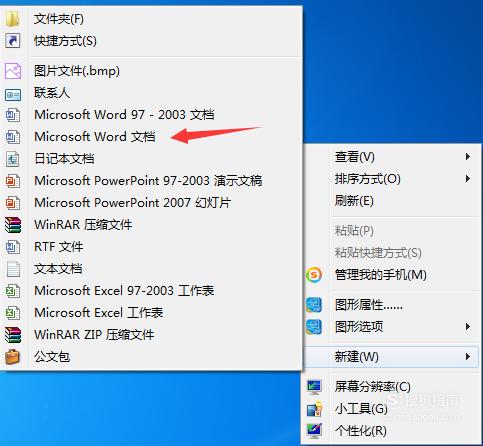Click the bitmap image icon beside 图片文件(.bmp)
This screenshot has width=483, height=446.
click(x=13, y=71)
